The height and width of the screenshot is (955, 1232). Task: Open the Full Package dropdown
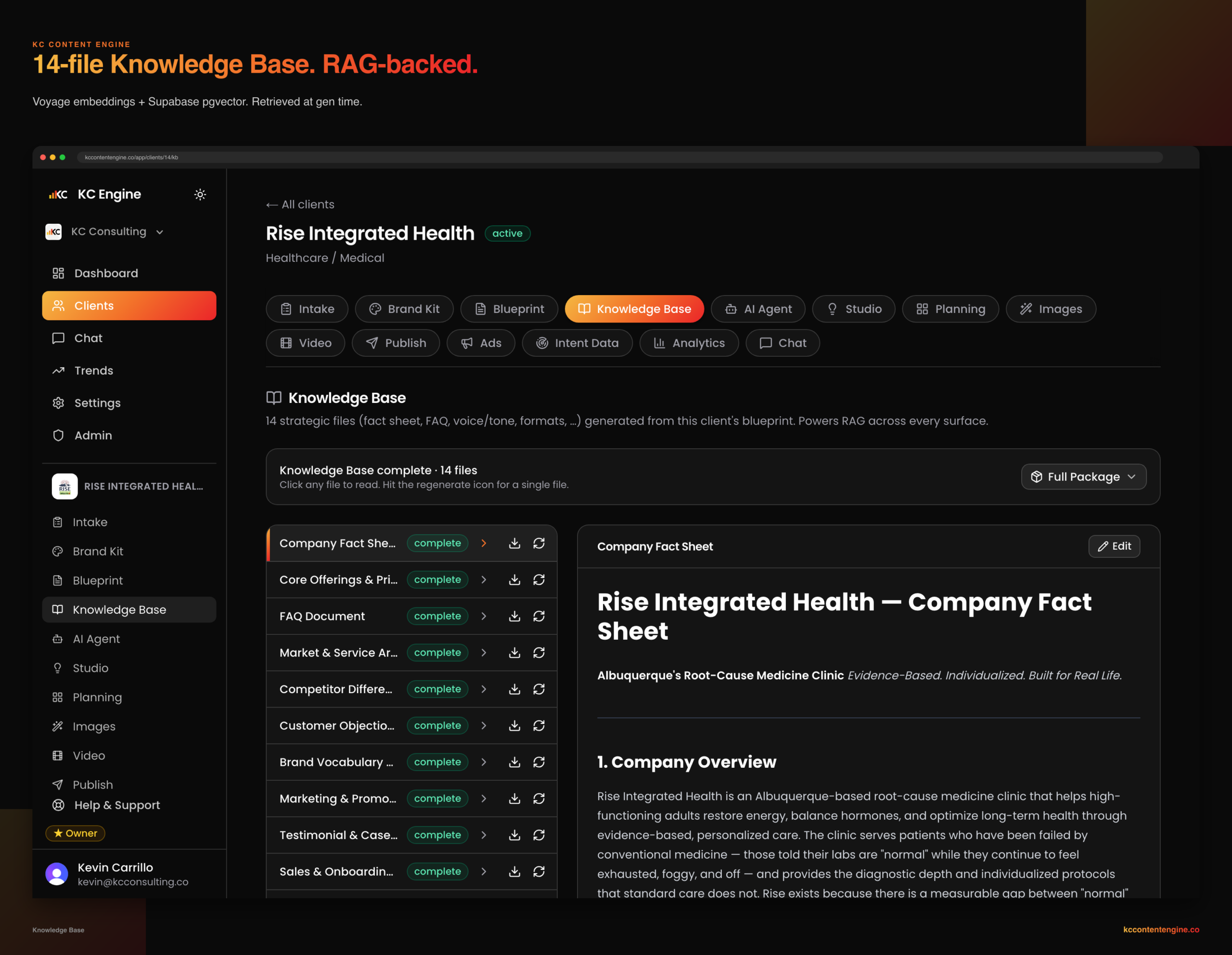click(x=1083, y=477)
